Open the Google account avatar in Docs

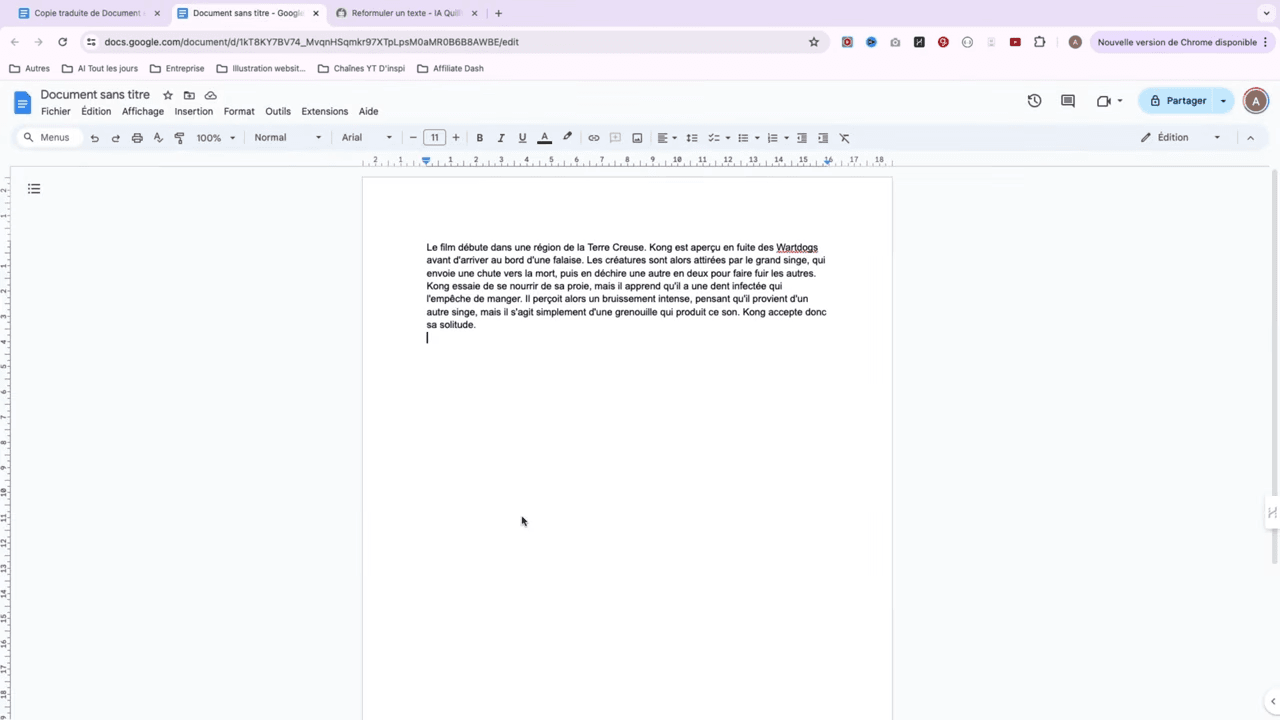coord(1256,101)
